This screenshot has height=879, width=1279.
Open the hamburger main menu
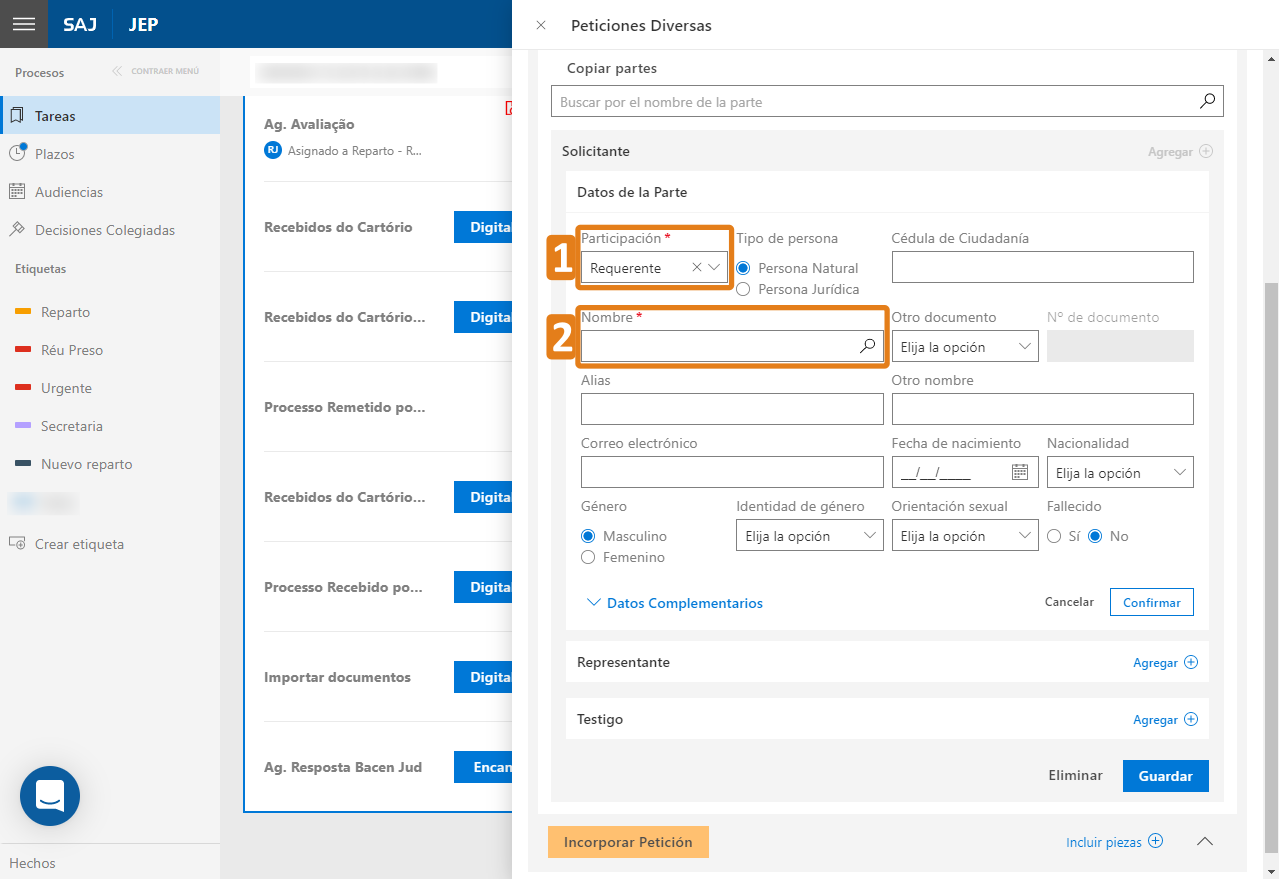click(x=24, y=24)
